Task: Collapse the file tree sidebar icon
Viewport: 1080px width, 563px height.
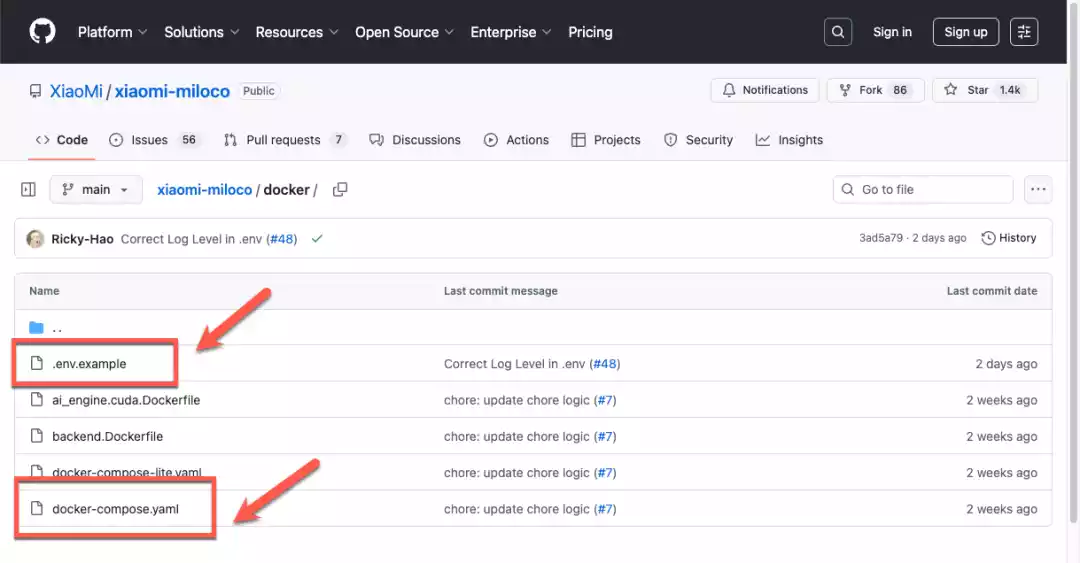Action: point(28,190)
